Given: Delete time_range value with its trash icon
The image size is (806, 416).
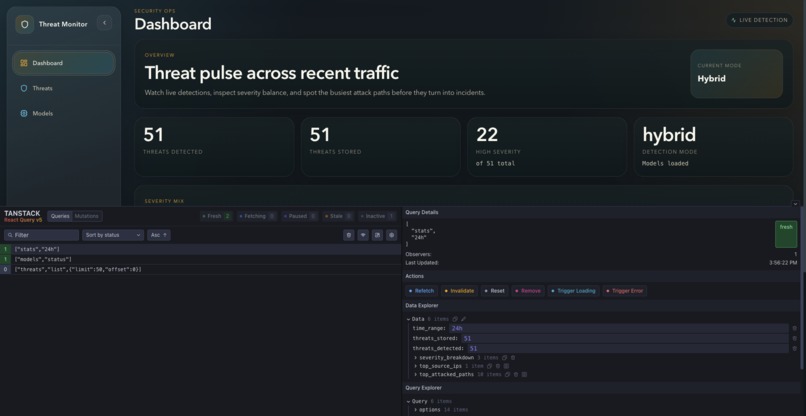Looking at the screenshot, I should coord(794,328).
